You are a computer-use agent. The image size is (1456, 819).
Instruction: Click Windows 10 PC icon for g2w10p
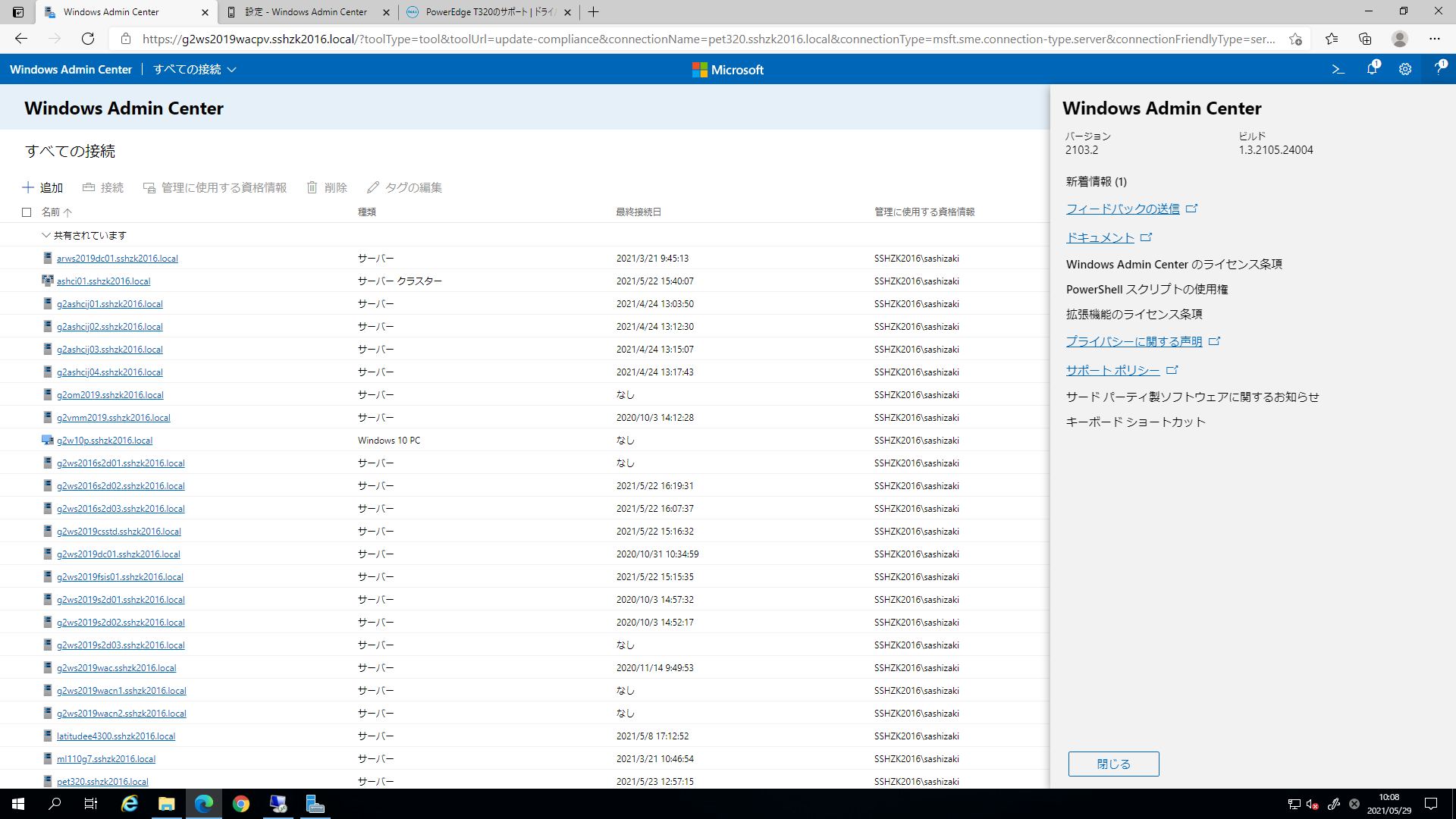point(48,440)
